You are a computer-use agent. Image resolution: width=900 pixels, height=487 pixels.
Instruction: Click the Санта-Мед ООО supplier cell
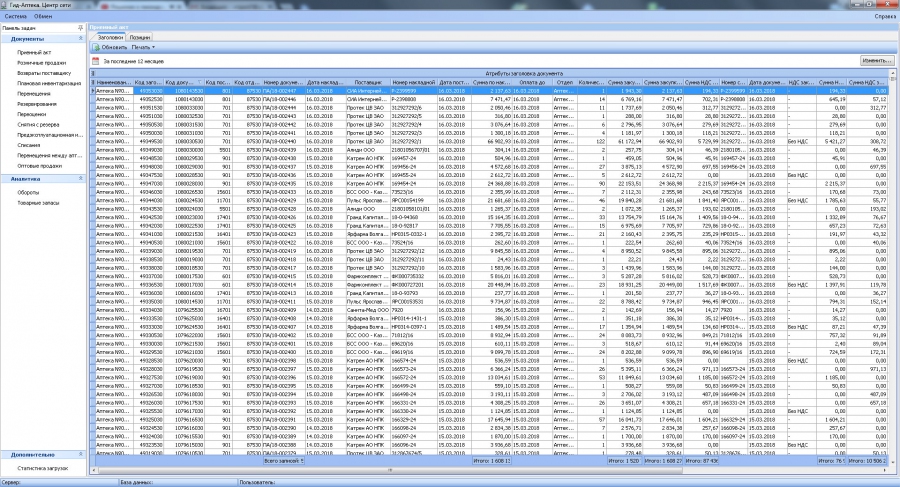click(368, 310)
